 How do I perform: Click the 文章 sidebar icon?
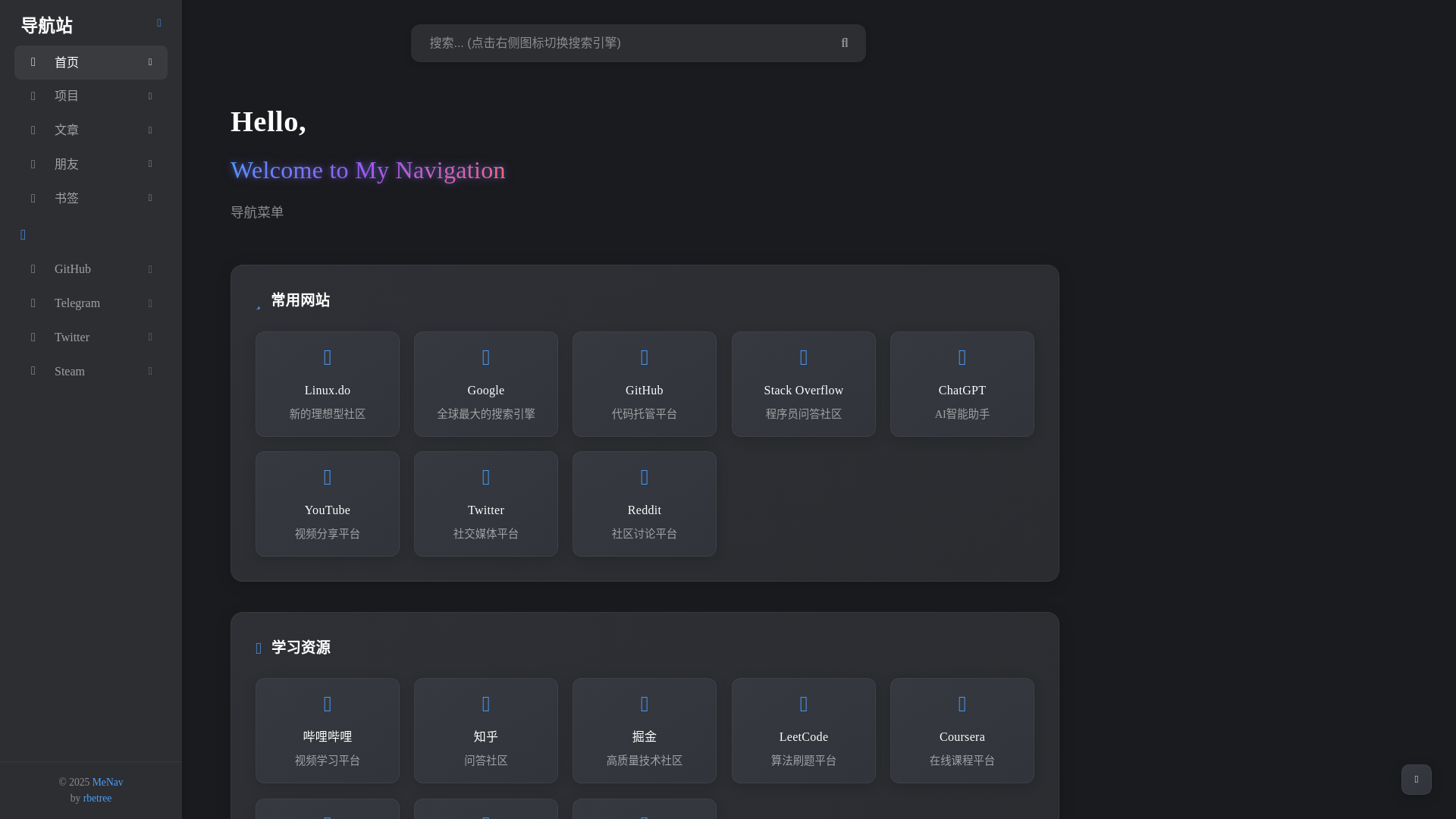click(33, 130)
